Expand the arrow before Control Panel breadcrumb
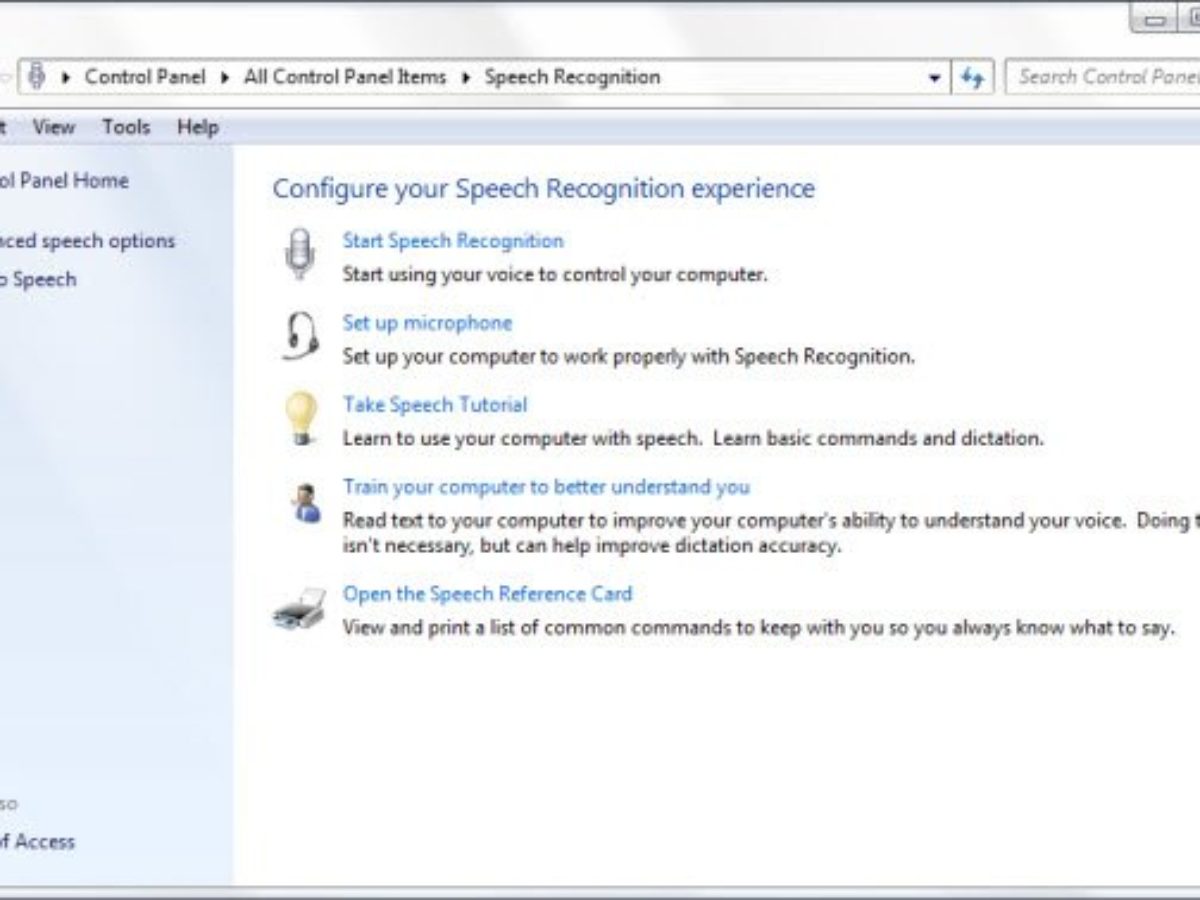1200x900 pixels. coord(67,77)
